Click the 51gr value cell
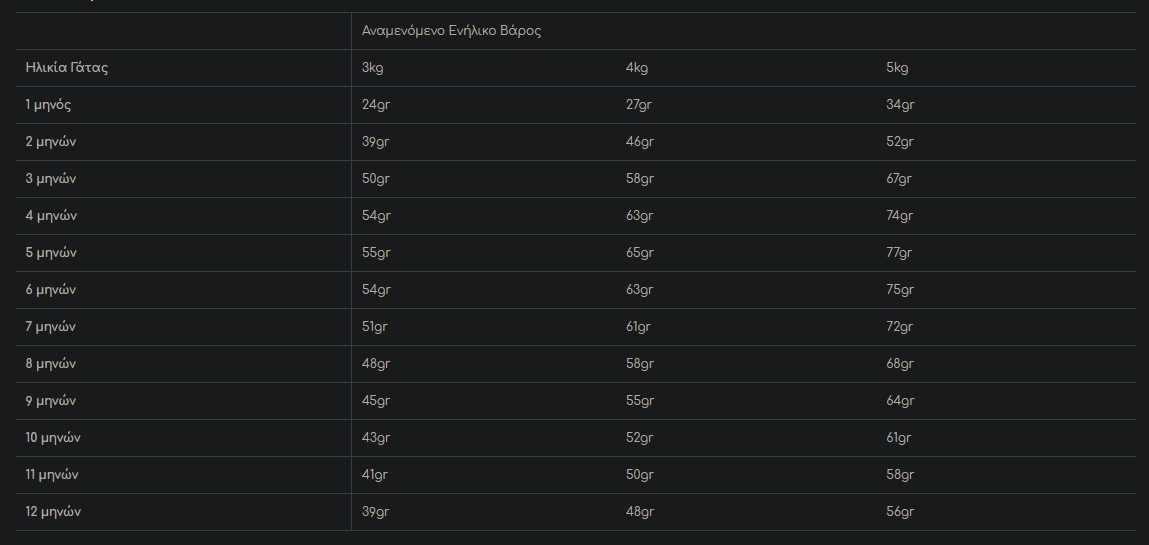Viewport: 1149px width, 545px height. pos(375,327)
